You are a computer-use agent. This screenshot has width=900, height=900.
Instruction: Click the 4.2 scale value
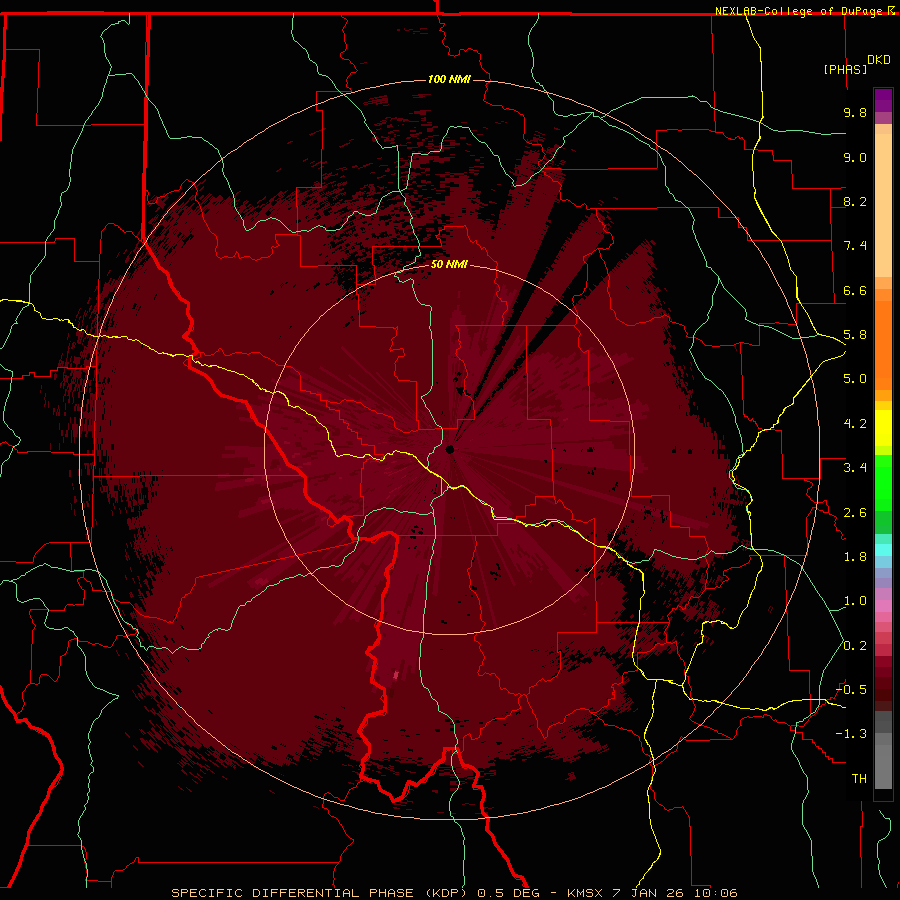pyautogui.click(x=855, y=424)
